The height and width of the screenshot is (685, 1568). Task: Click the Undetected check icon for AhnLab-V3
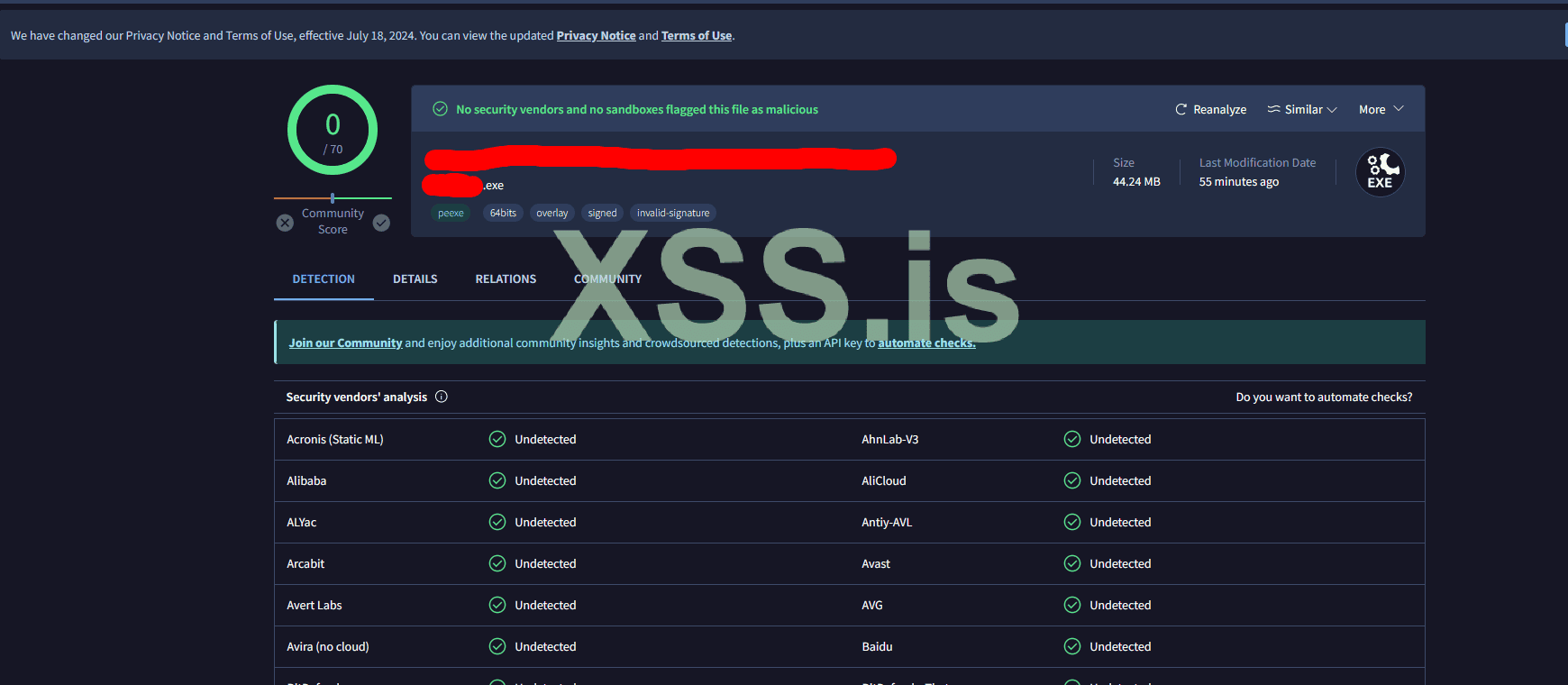click(x=1072, y=439)
